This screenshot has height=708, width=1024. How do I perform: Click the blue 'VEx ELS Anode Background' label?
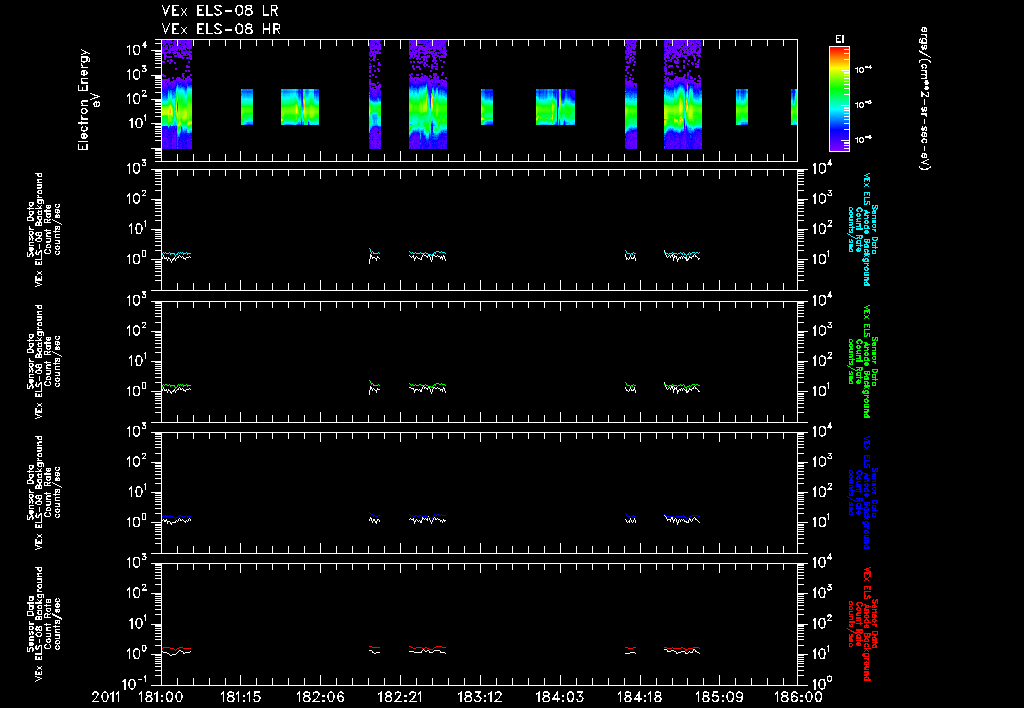tap(867, 492)
